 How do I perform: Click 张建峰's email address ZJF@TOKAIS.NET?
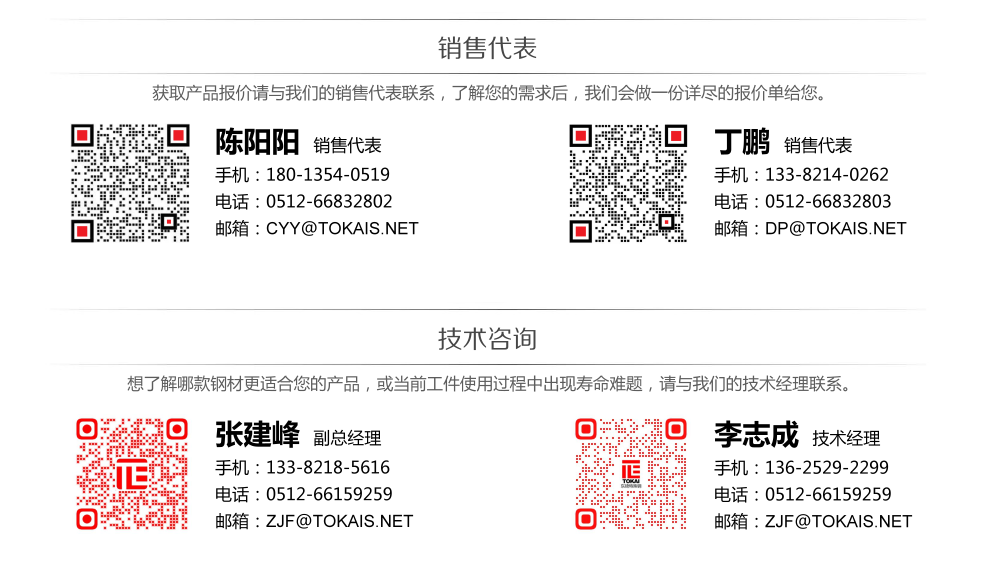339,521
